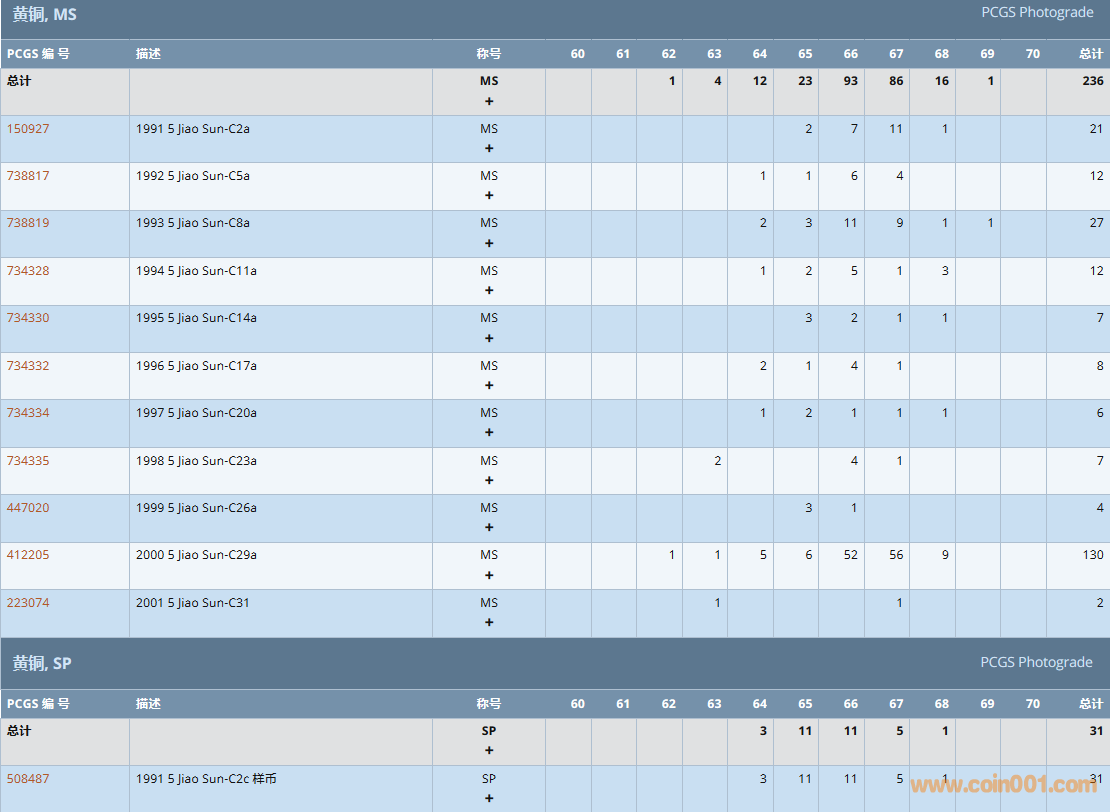
Task: Expand the plus under 1993 5 Jiao Sun-C8a
Action: pos(489,243)
